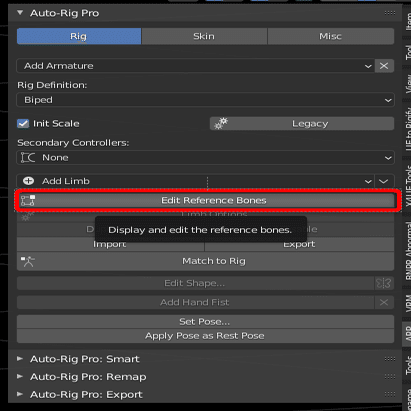
Task: Click the Set Pose button
Action: click(205, 322)
